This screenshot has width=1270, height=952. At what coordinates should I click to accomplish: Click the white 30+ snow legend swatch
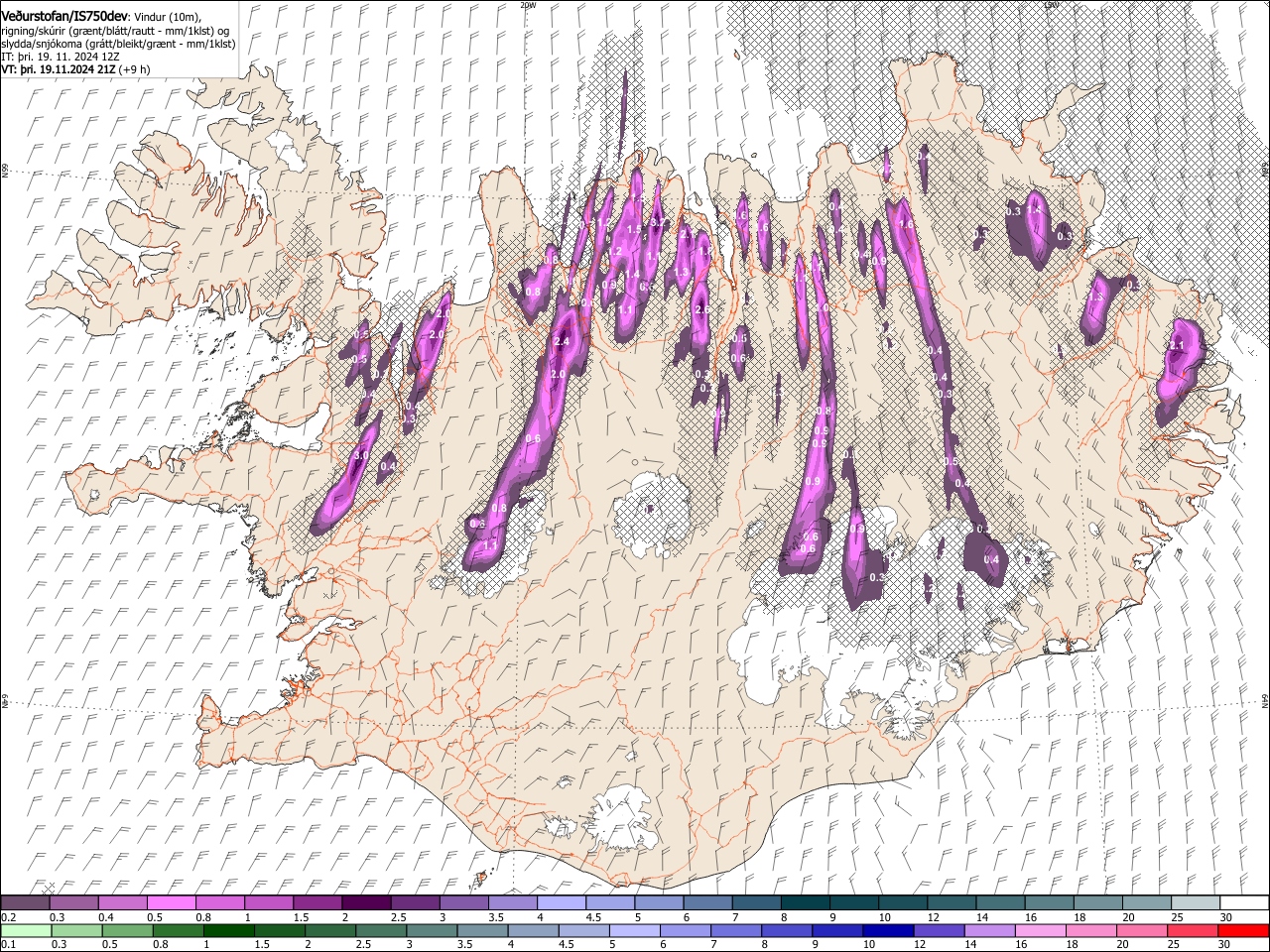click(1243, 902)
